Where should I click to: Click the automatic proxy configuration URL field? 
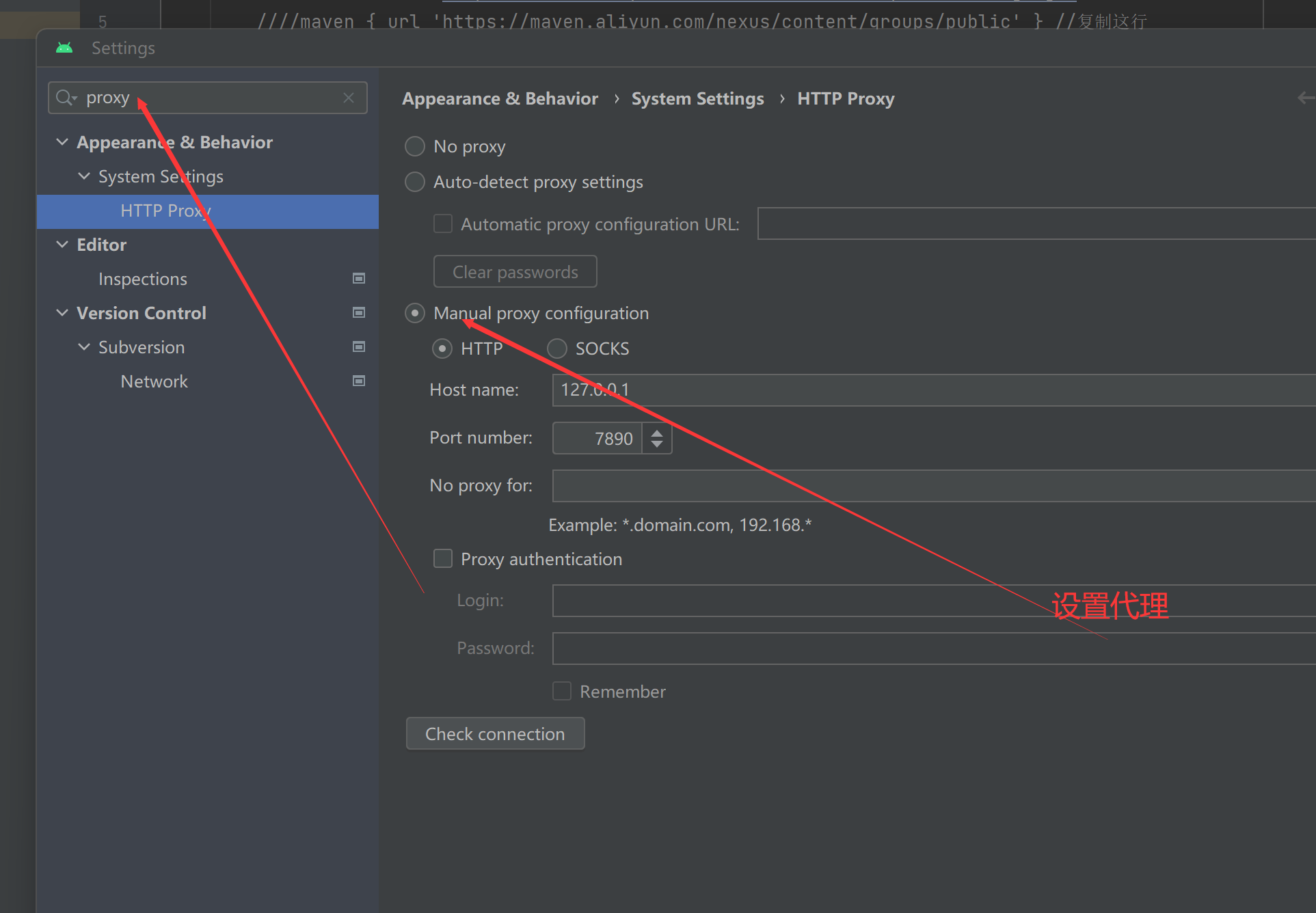pyautogui.click(x=1036, y=224)
